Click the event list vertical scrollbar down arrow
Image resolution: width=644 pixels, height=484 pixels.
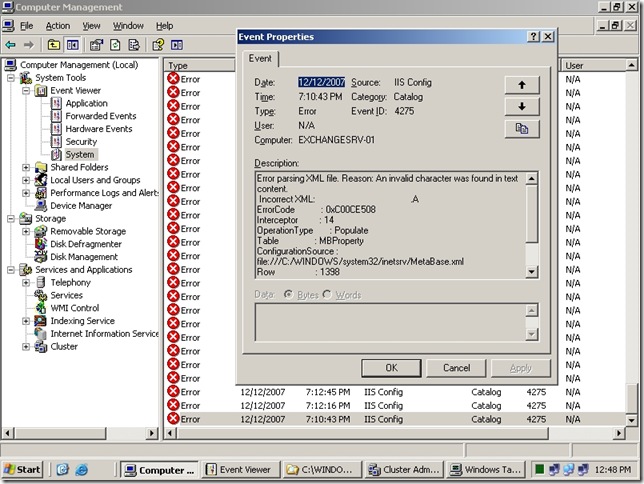tap(632, 420)
